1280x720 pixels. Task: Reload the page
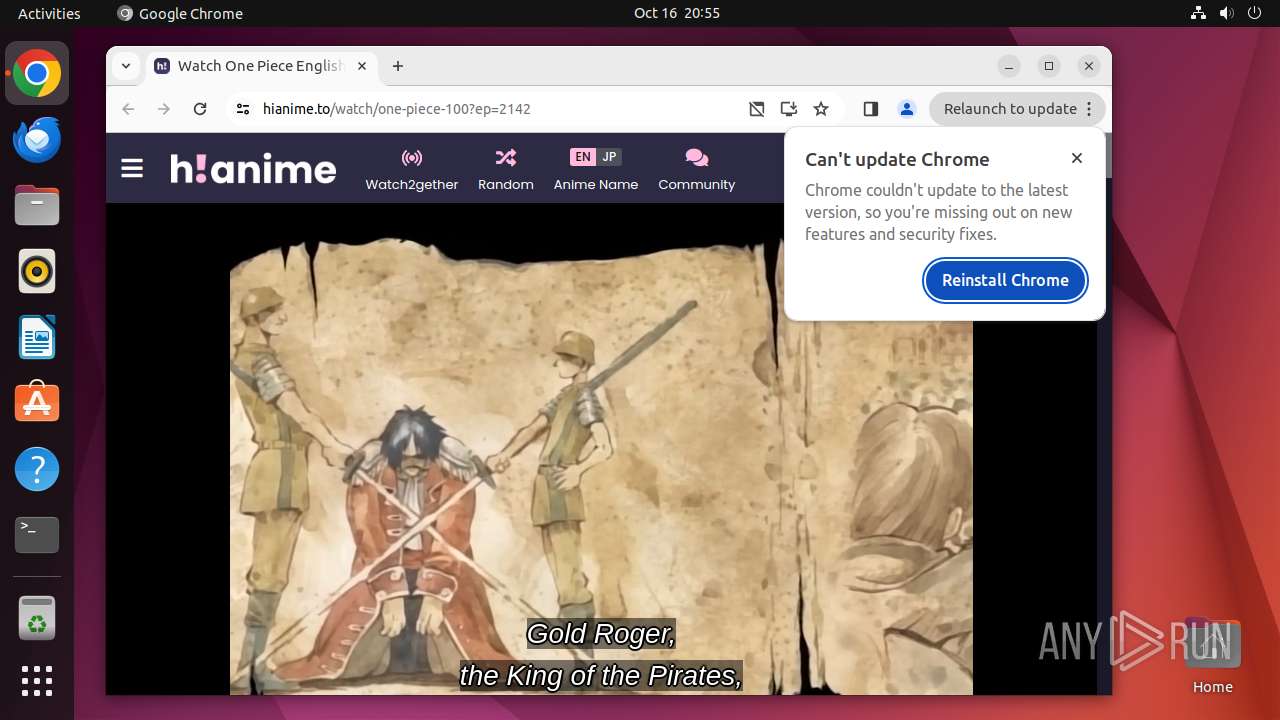(x=200, y=109)
